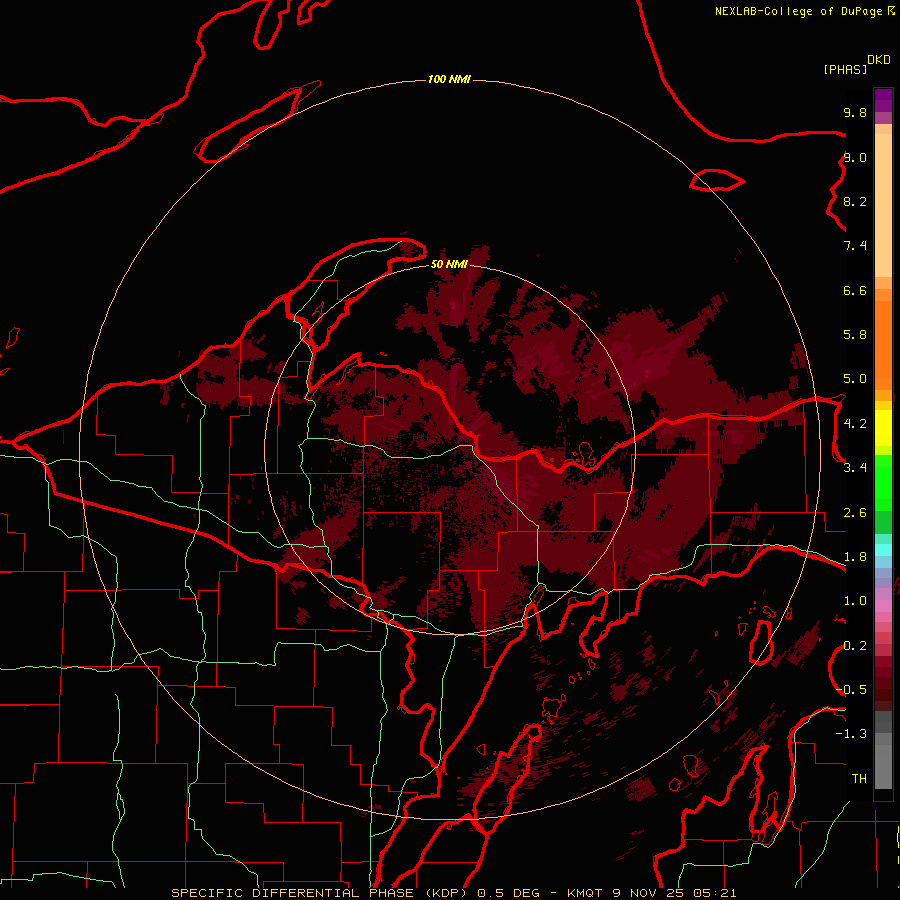Screen dimensions: 900x900
Task: Pick the purple segment of the color scale
Action: [883, 101]
